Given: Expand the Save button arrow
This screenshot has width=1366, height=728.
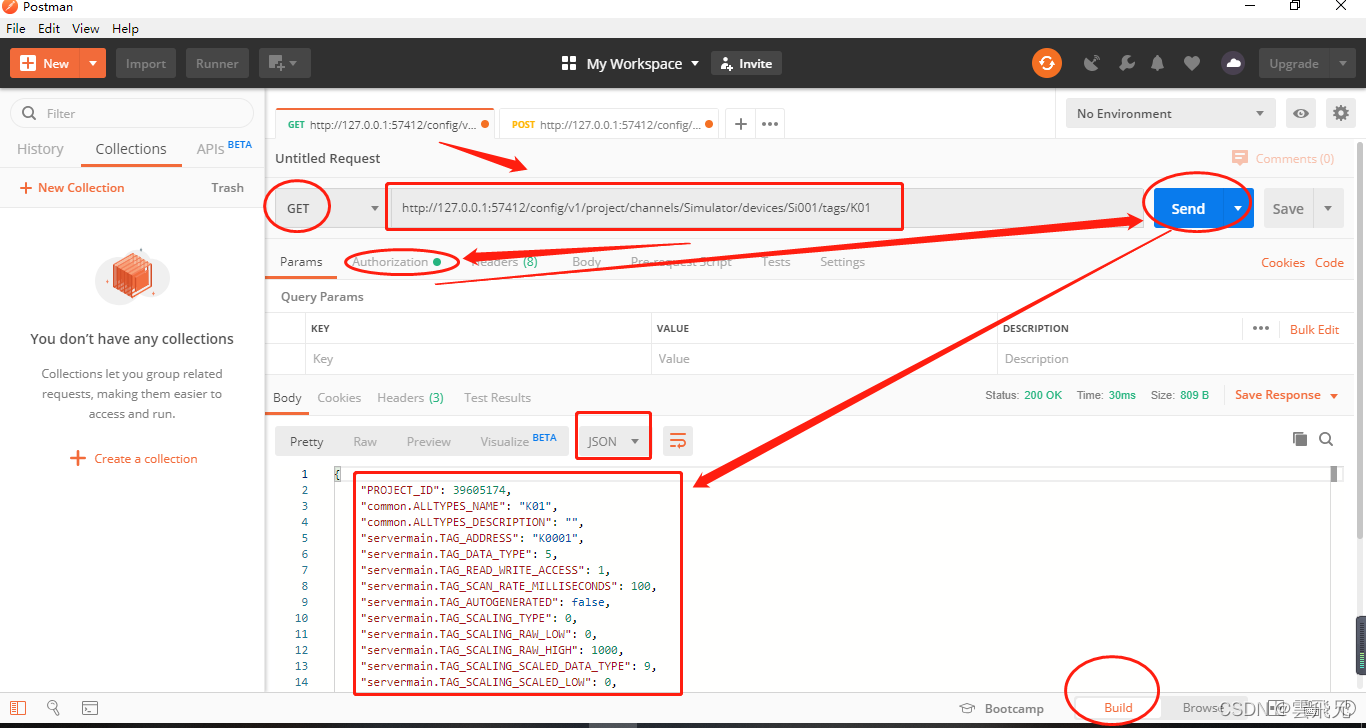Looking at the screenshot, I should click(x=1328, y=208).
